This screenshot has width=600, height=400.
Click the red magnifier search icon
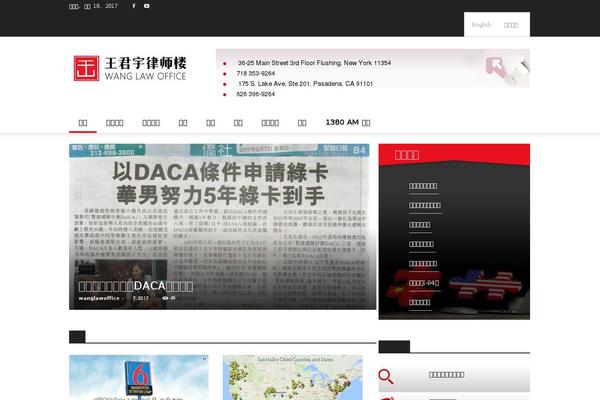pos(385,376)
